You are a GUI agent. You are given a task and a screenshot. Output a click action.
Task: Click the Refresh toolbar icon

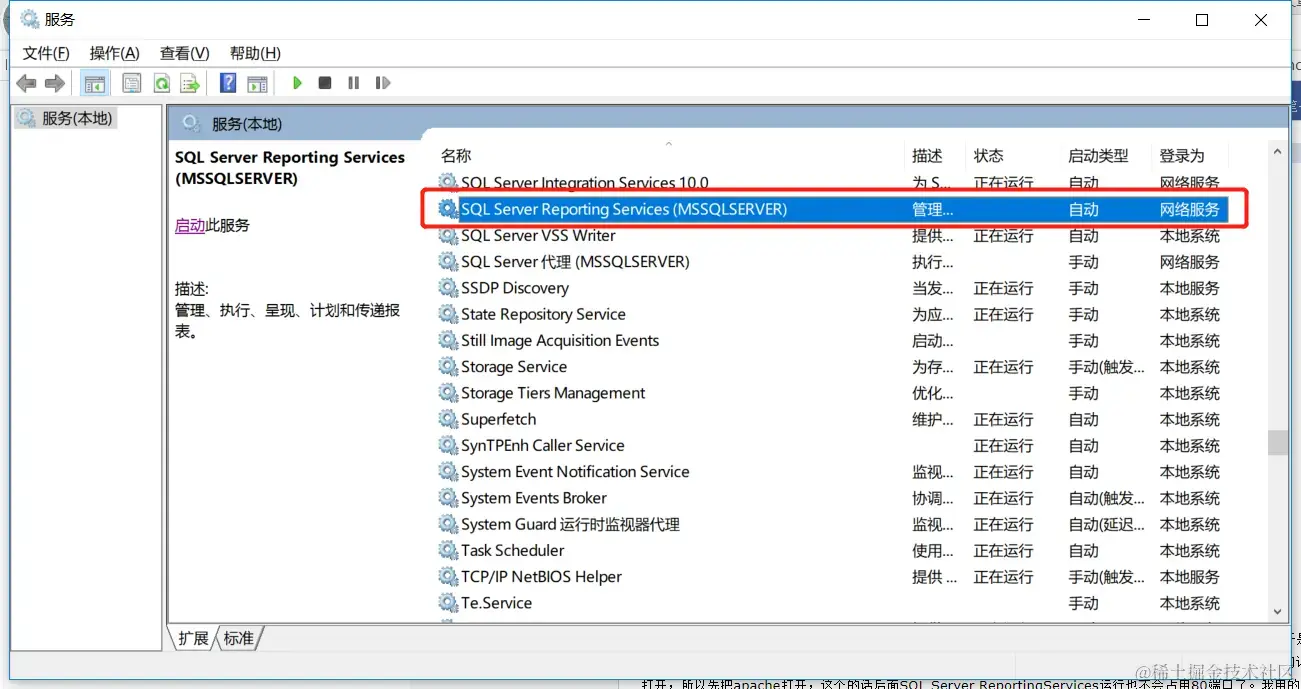161,83
